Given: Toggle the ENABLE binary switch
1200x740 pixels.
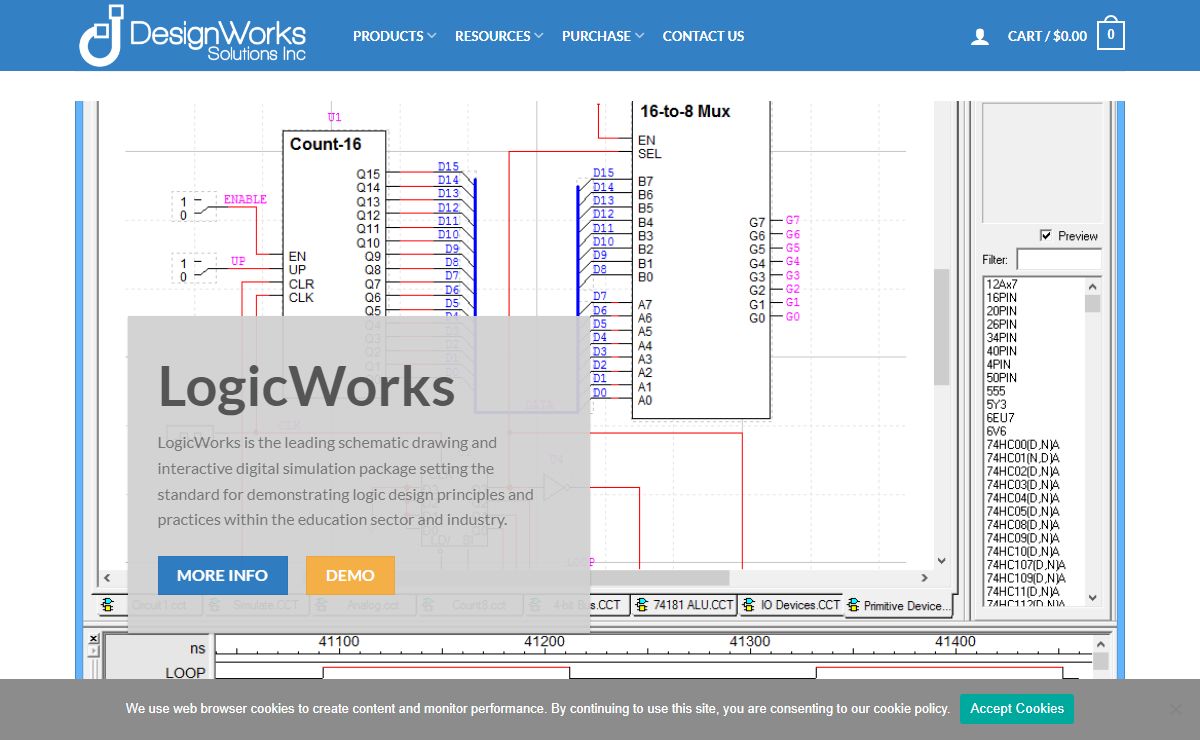Looking at the screenshot, I should click(x=194, y=207).
